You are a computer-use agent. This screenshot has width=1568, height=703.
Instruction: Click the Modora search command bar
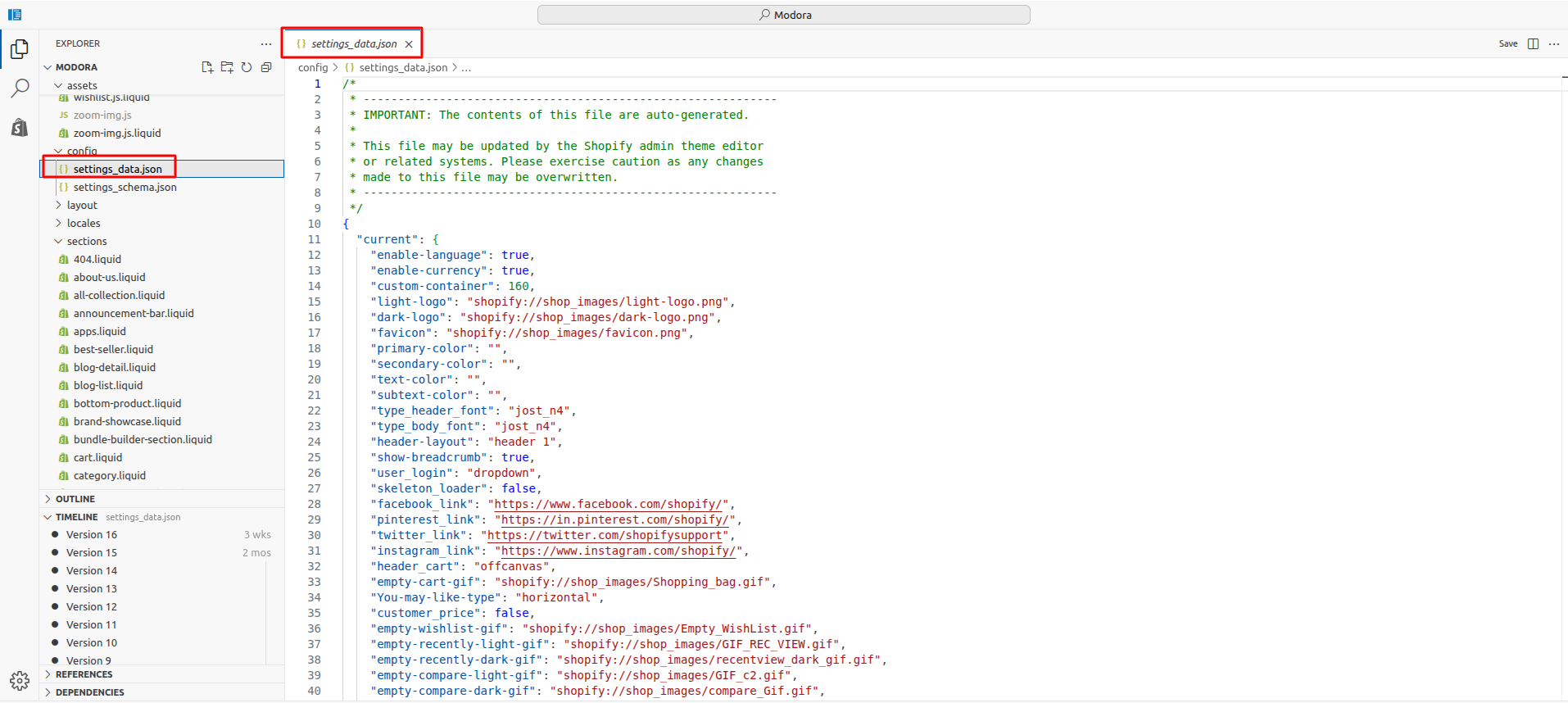[784, 15]
